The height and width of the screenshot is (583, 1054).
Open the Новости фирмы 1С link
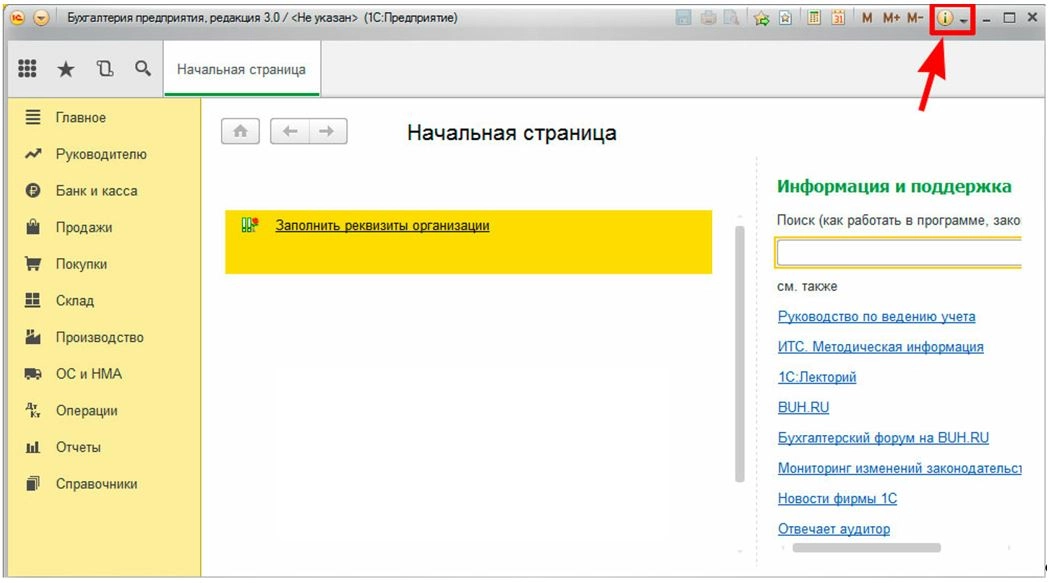coord(838,498)
